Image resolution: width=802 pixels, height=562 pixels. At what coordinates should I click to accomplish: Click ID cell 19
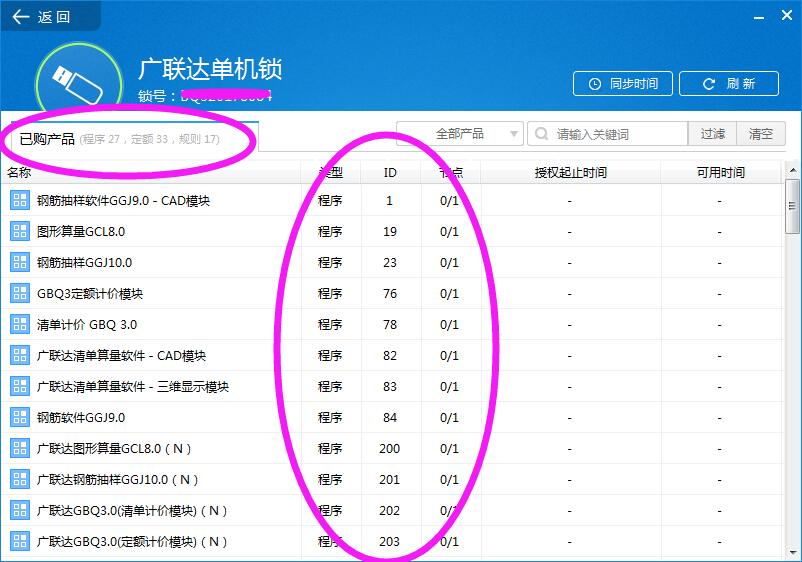390,232
